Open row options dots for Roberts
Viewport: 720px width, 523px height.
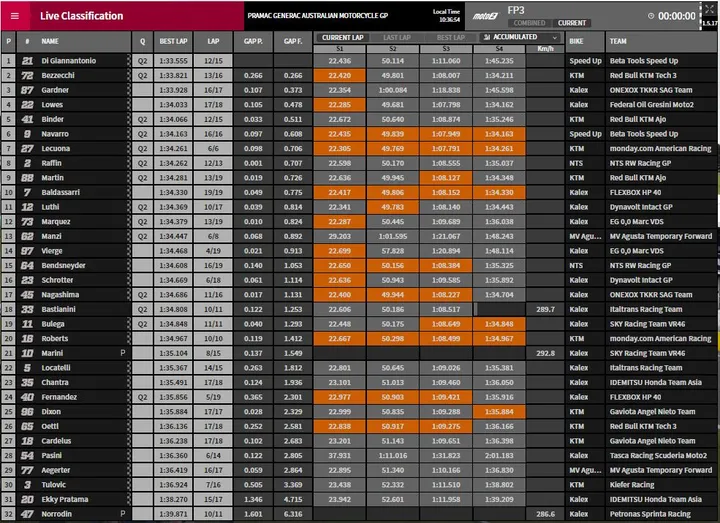pos(128,338)
